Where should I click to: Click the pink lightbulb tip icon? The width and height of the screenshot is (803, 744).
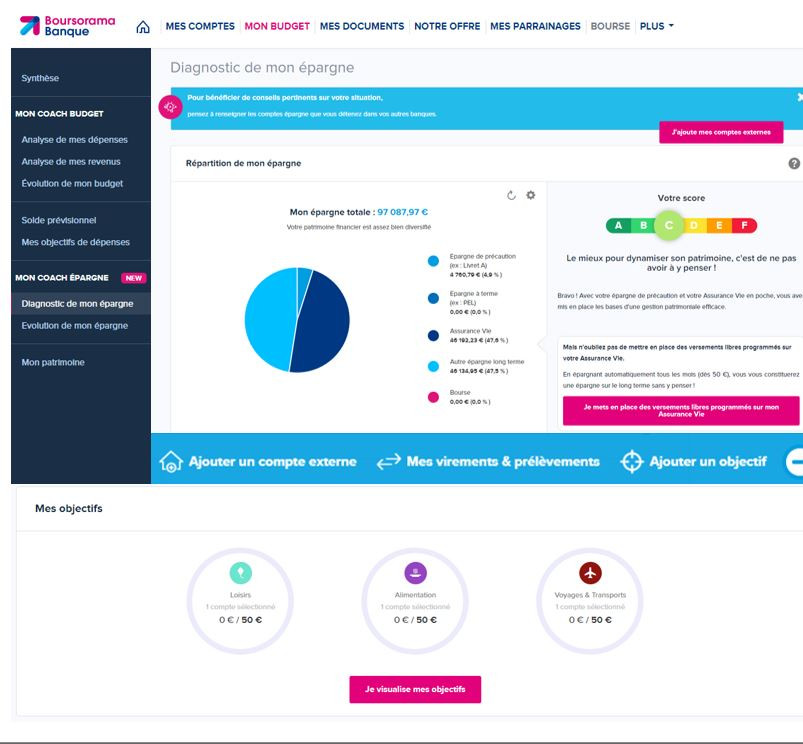171,107
